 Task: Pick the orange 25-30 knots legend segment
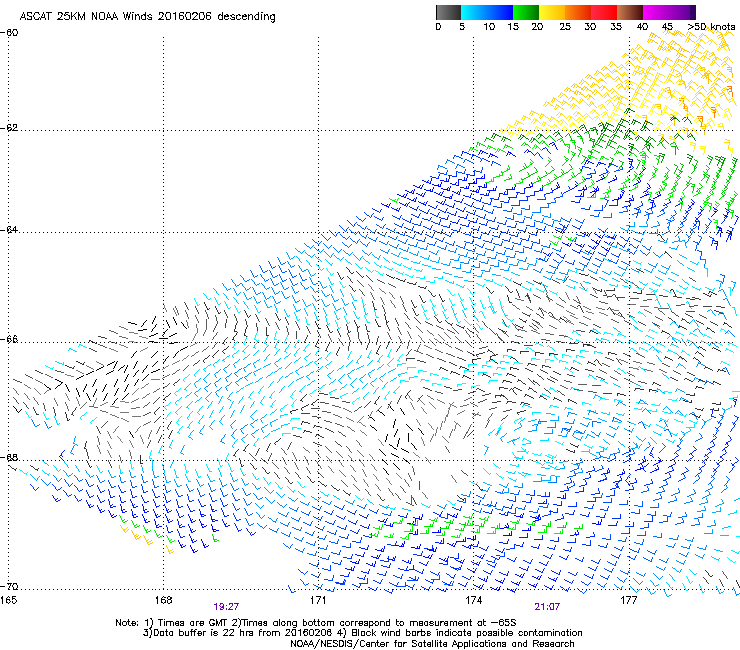[578, 12]
